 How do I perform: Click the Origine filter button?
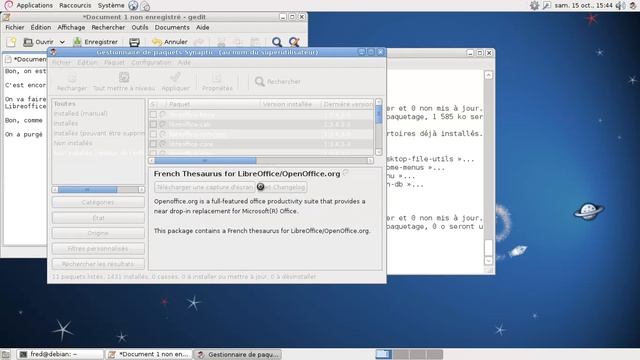[98, 233]
